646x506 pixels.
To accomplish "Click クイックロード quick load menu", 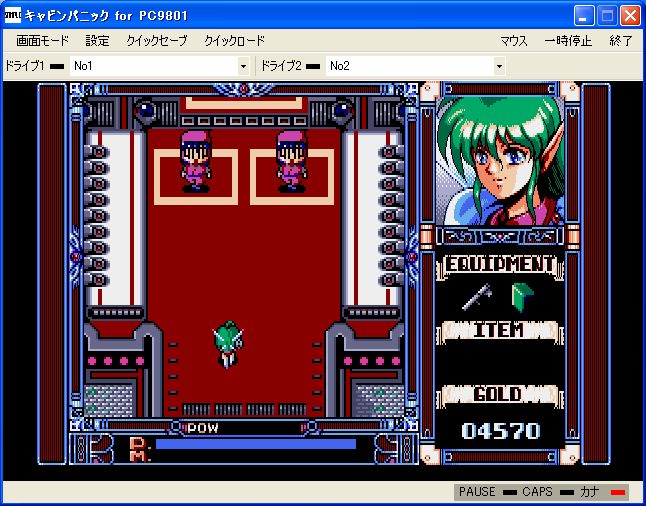I will click(x=234, y=41).
